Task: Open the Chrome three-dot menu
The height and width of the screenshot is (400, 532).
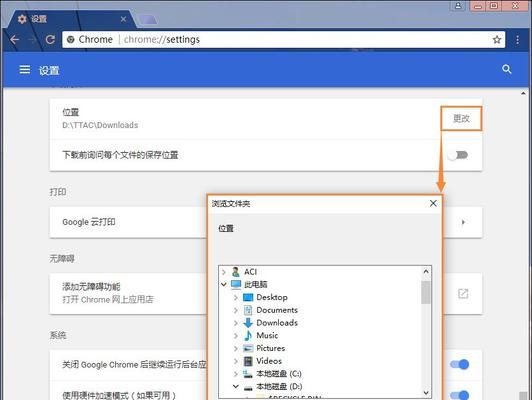Action: coord(517,40)
